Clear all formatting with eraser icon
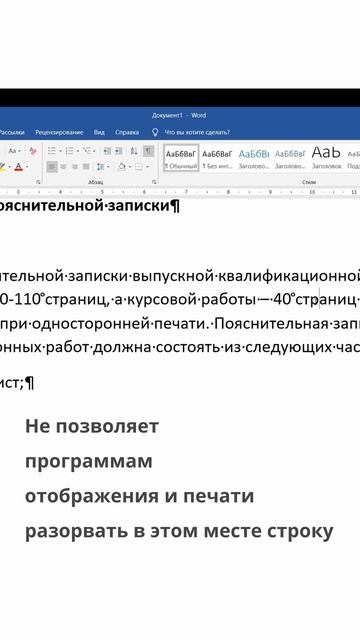Viewport: 360px width, 640px height. [33, 151]
